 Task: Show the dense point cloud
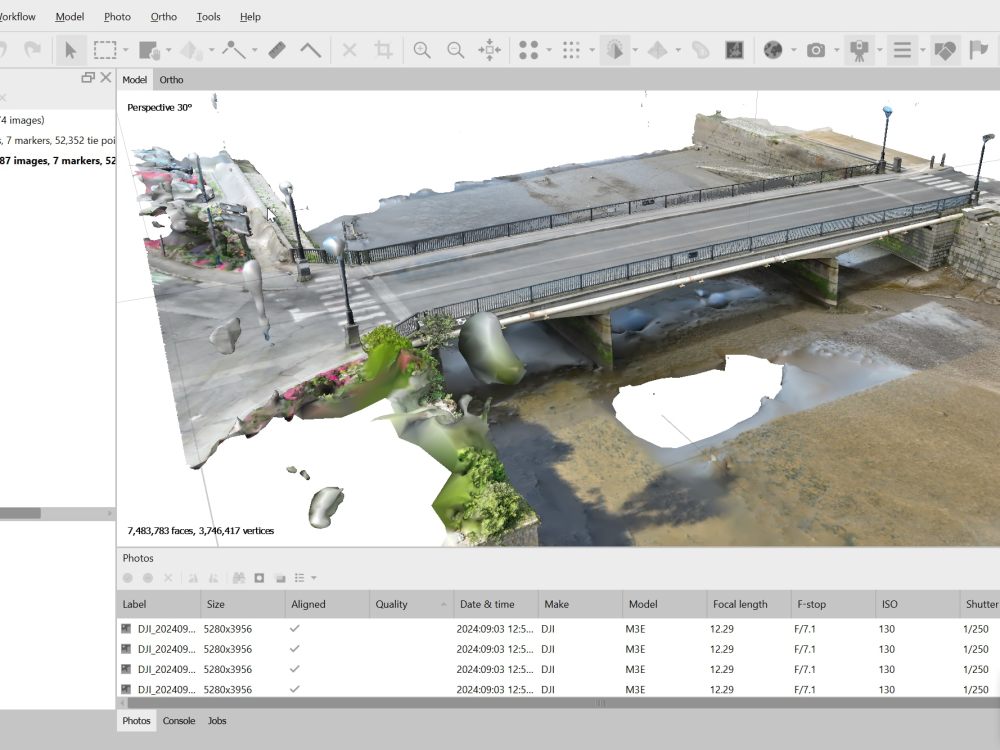click(x=571, y=50)
